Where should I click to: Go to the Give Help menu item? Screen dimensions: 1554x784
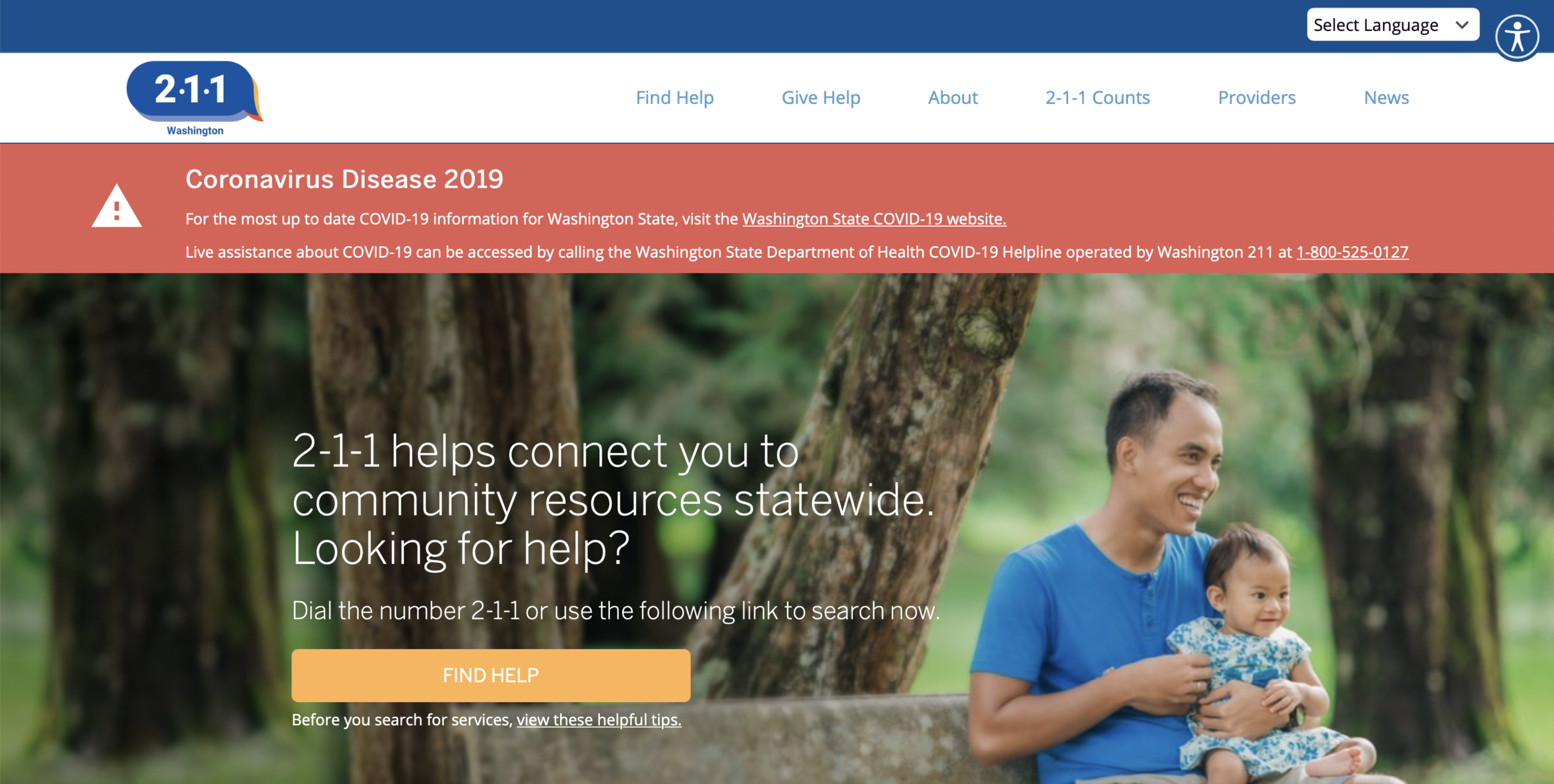pos(821,98)
